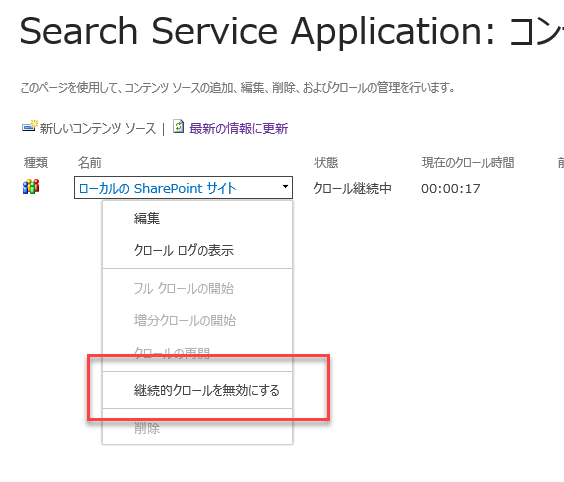564x482 pixels.
Task: Click the 種類 column header
Action: (x=36, y=163)
